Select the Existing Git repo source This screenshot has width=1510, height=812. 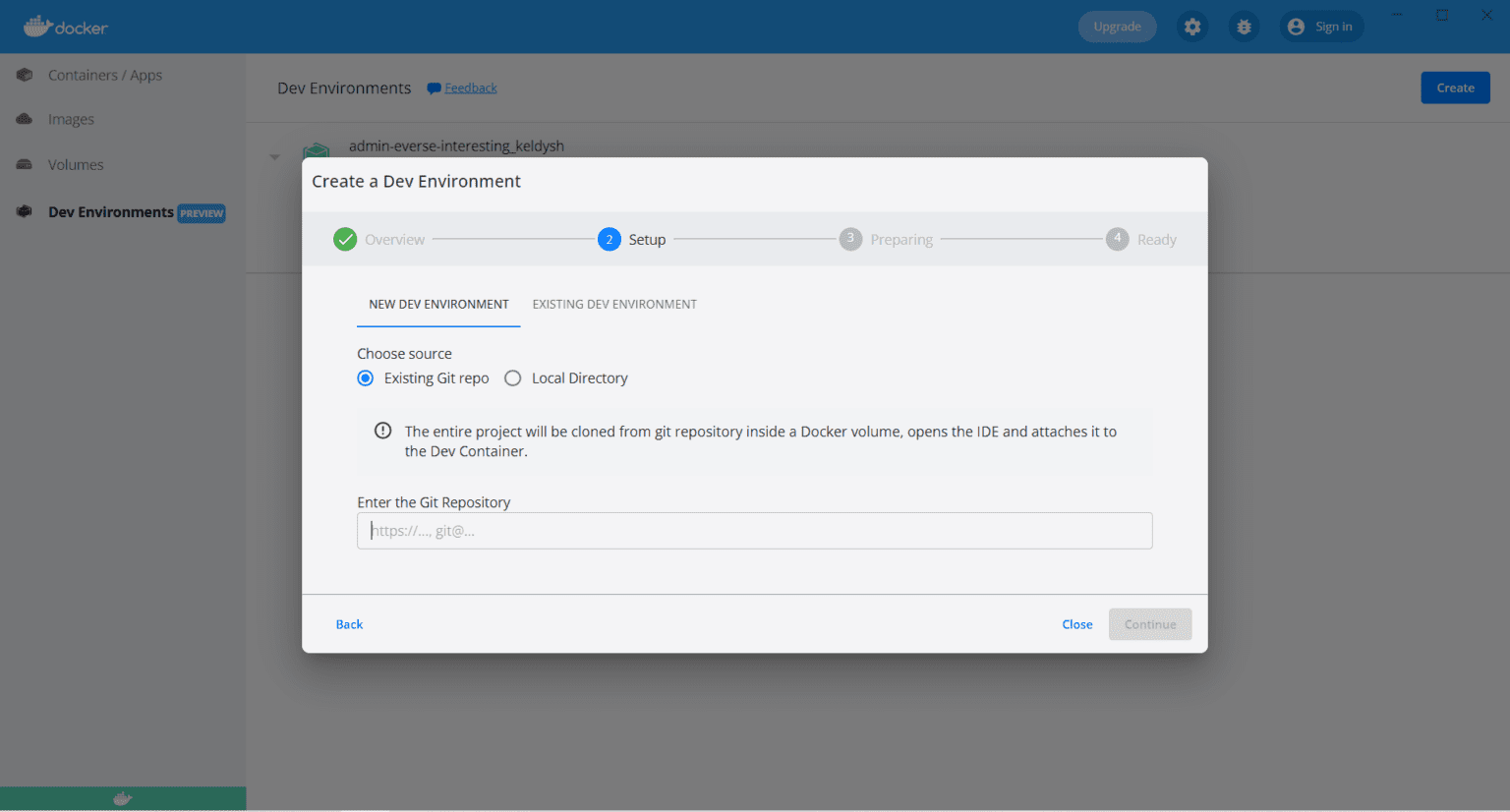click(365, 377)
